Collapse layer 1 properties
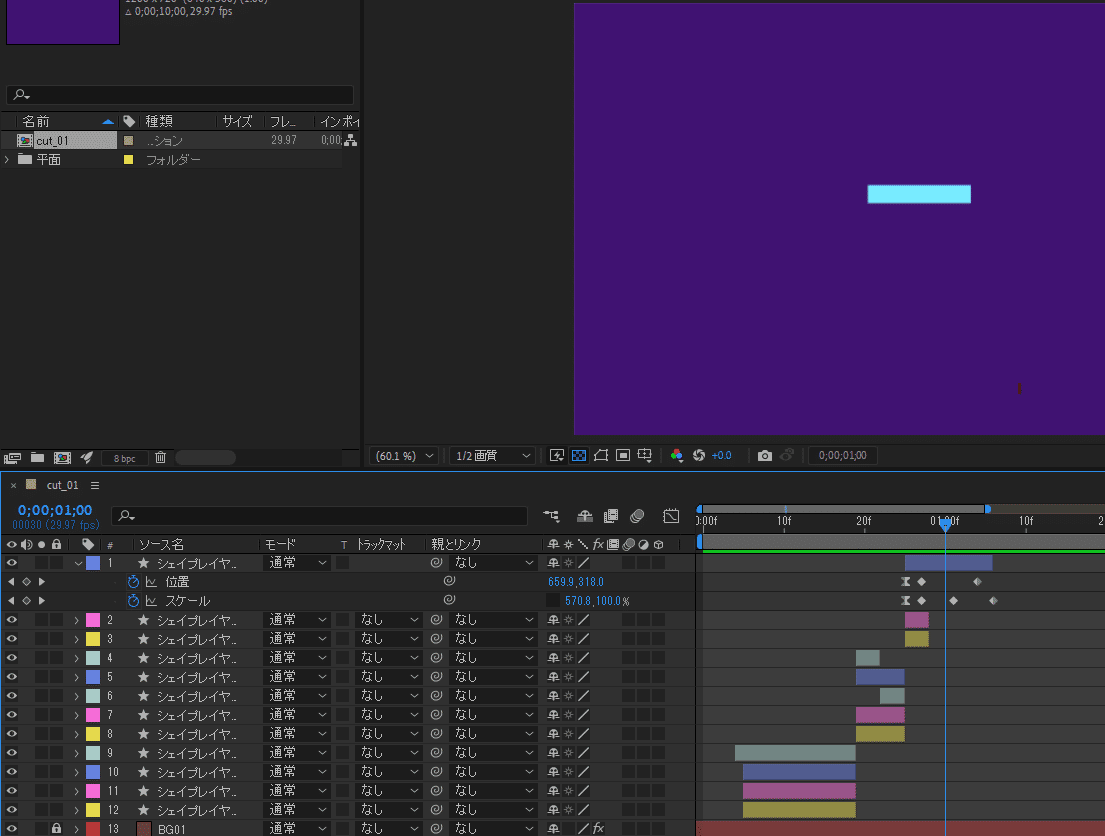This screenshot has width=1105, height=836. [78, 563]
